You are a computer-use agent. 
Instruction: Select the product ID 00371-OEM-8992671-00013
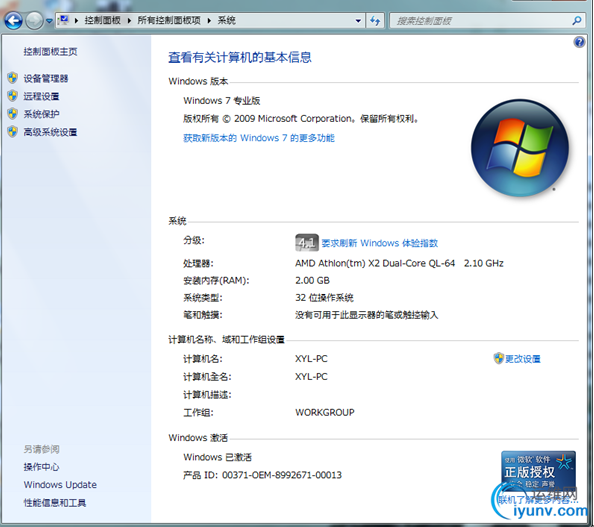[x=282, y=475]
